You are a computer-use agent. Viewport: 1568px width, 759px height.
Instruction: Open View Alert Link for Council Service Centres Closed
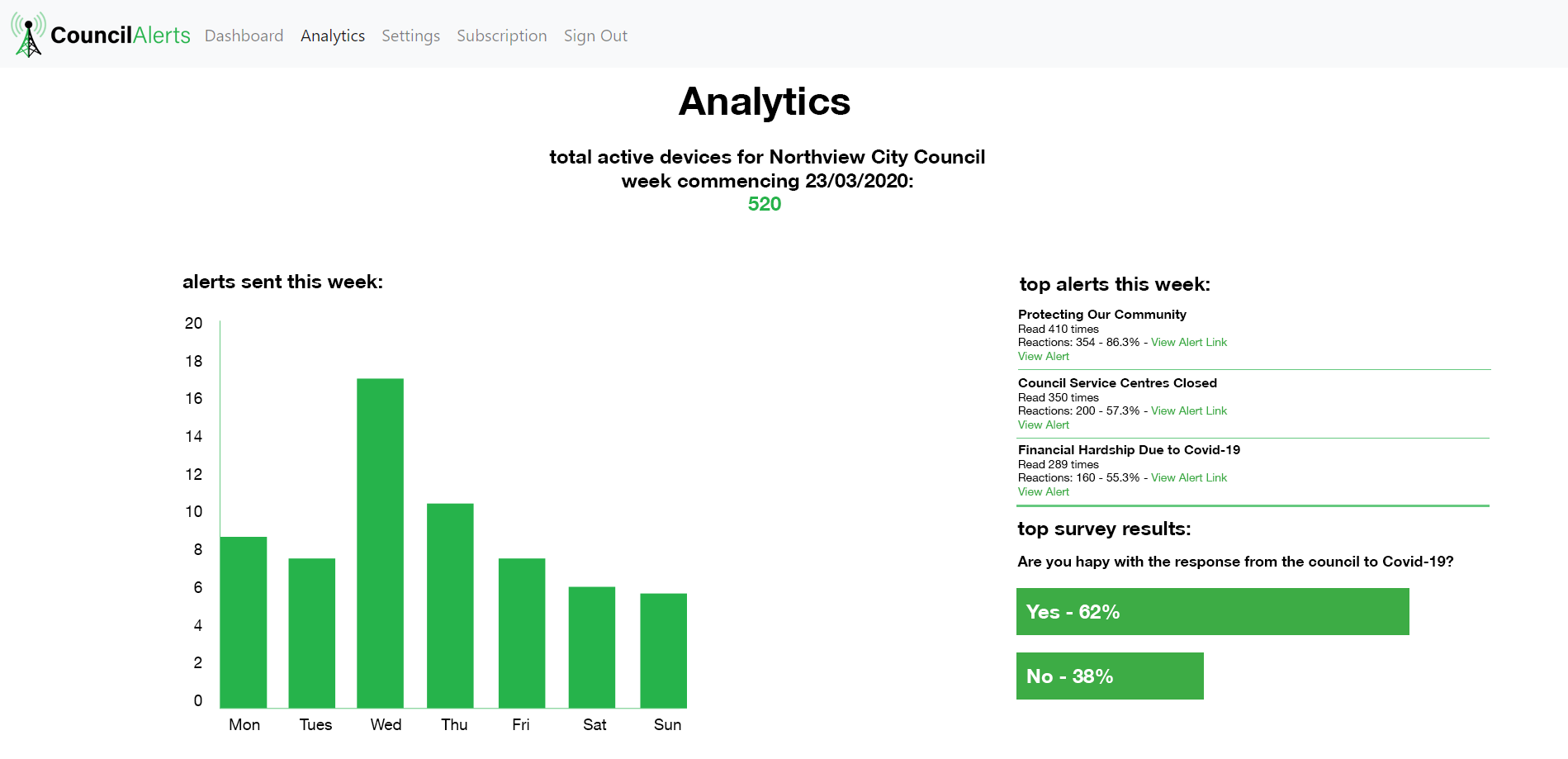(1189, 410)
